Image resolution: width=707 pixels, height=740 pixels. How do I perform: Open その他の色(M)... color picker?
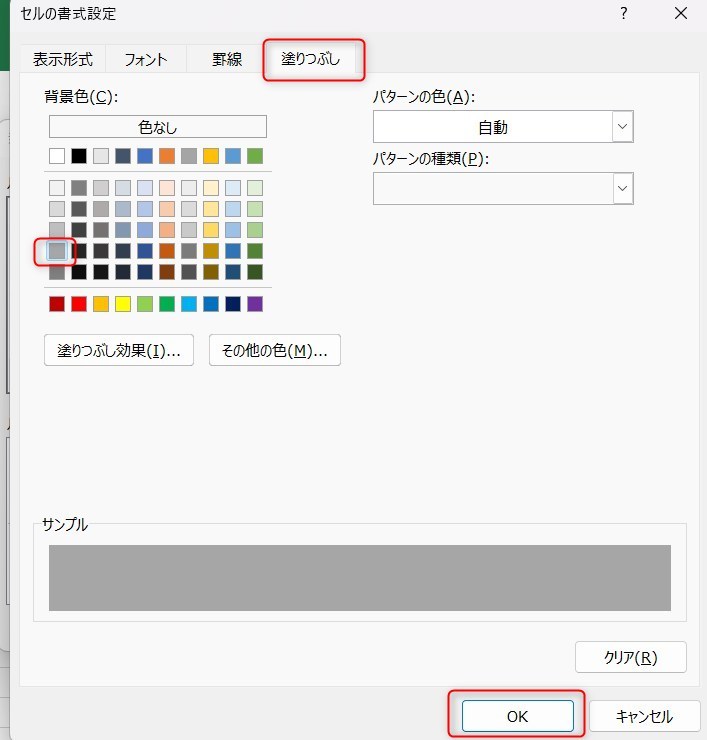point(275,350)
